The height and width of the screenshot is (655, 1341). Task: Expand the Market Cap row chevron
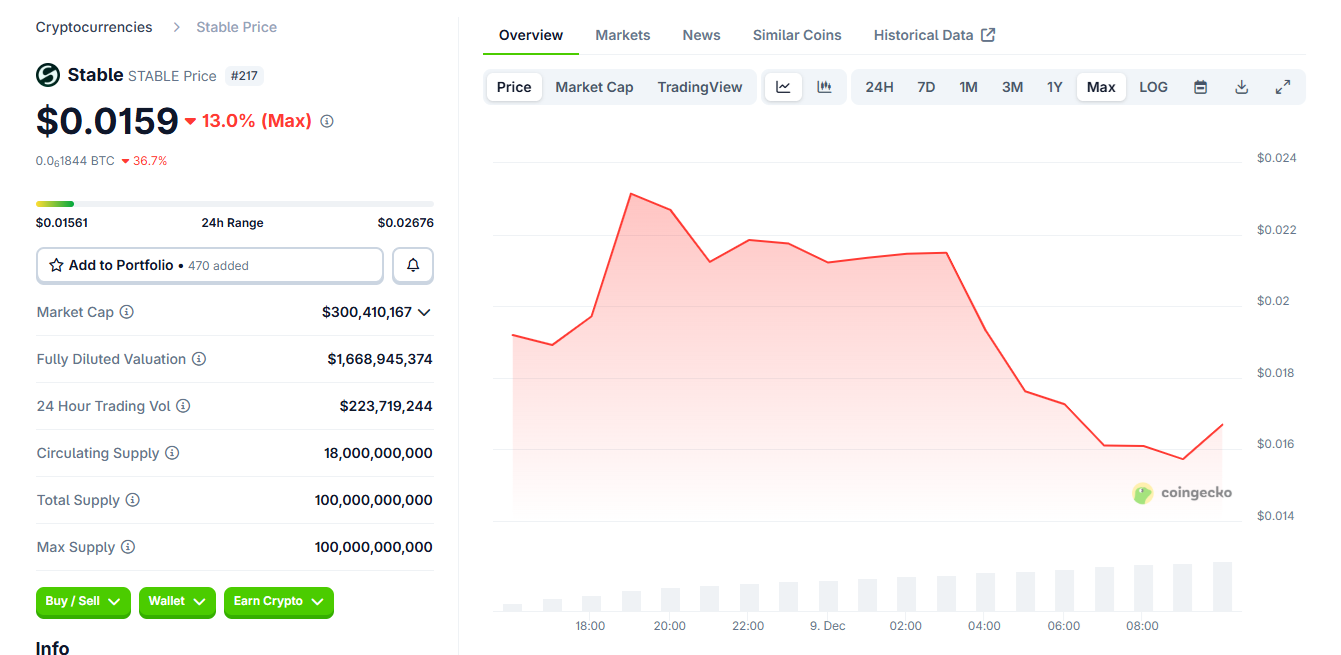point(423,312)
